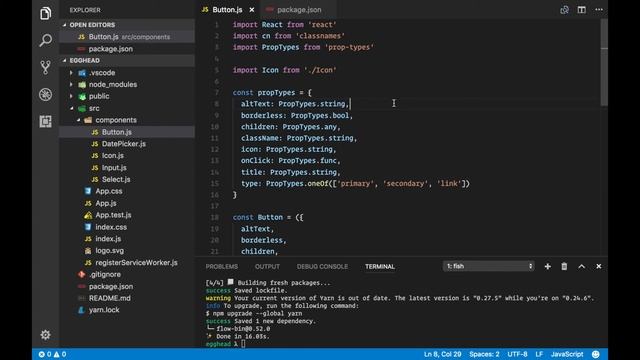Click the errors and warnings count in status bar
The image size is (640, 360).
click(x=52, y=354)
